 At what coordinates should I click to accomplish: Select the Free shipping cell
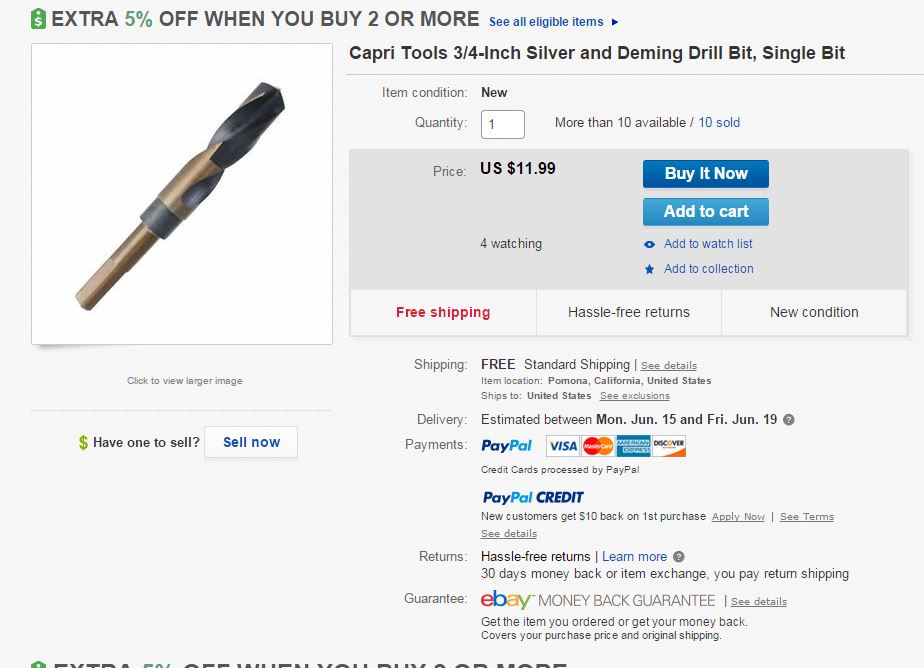443,312
